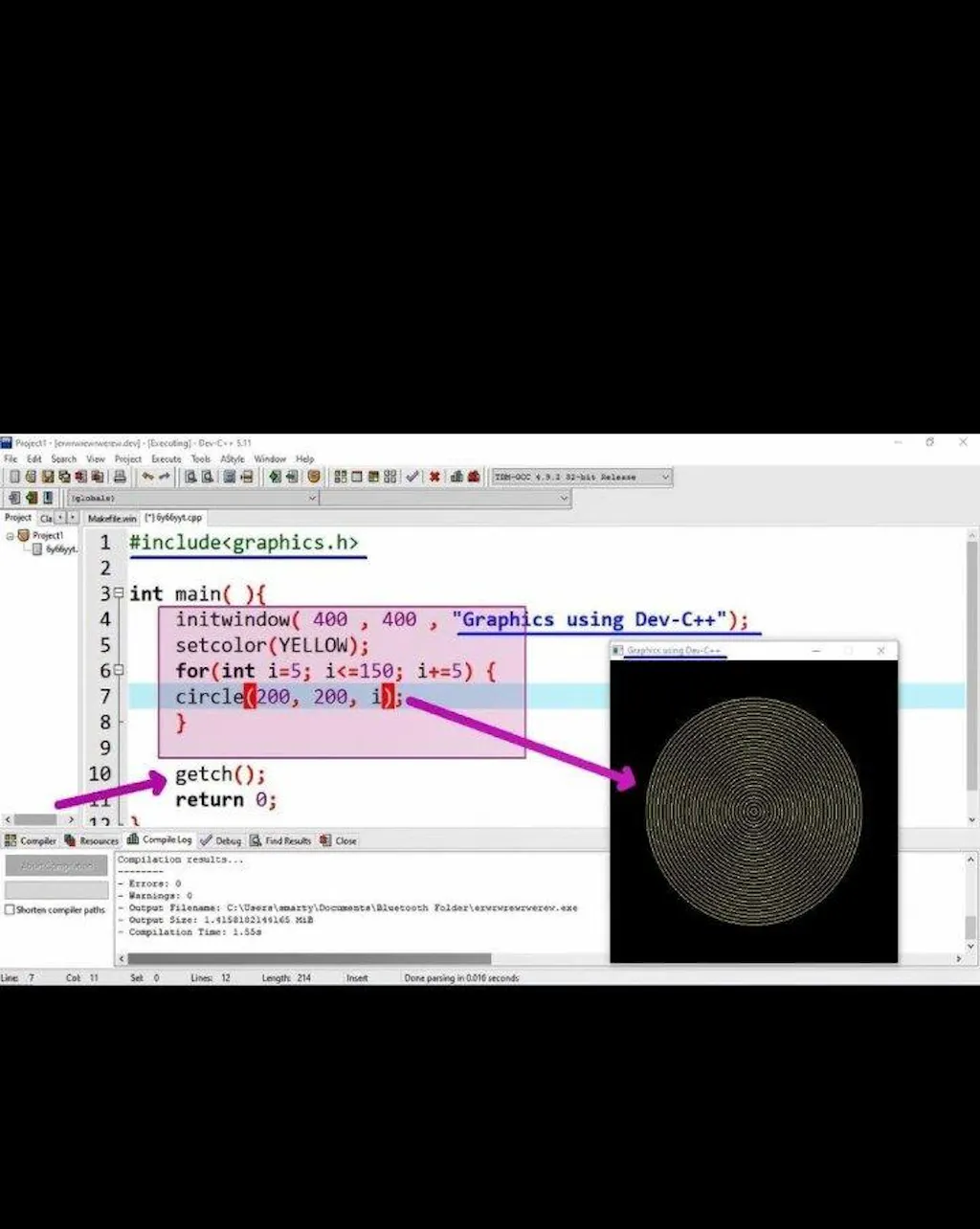Click the Abort Compilation button

tap(56, 866)
